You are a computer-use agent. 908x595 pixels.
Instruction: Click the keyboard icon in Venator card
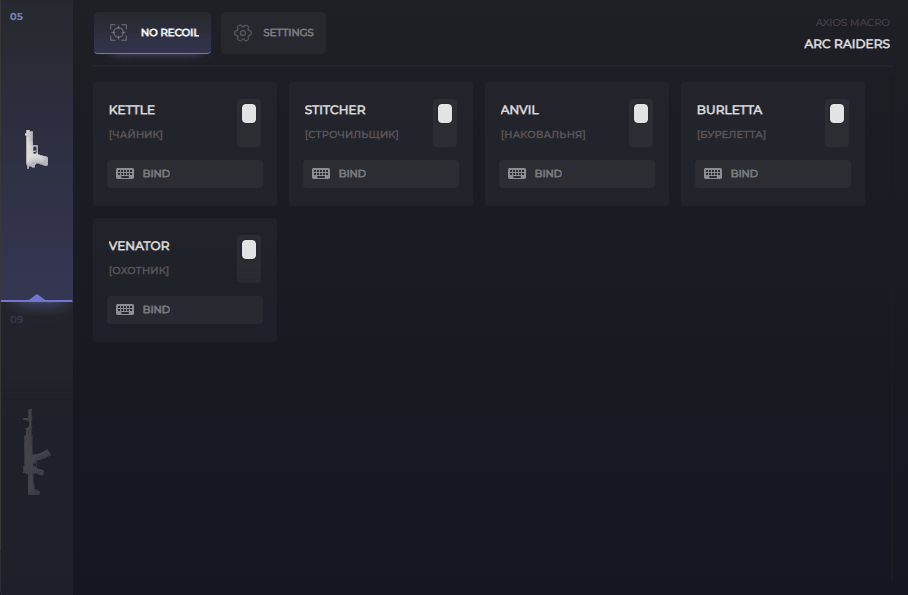click(125, 310)
